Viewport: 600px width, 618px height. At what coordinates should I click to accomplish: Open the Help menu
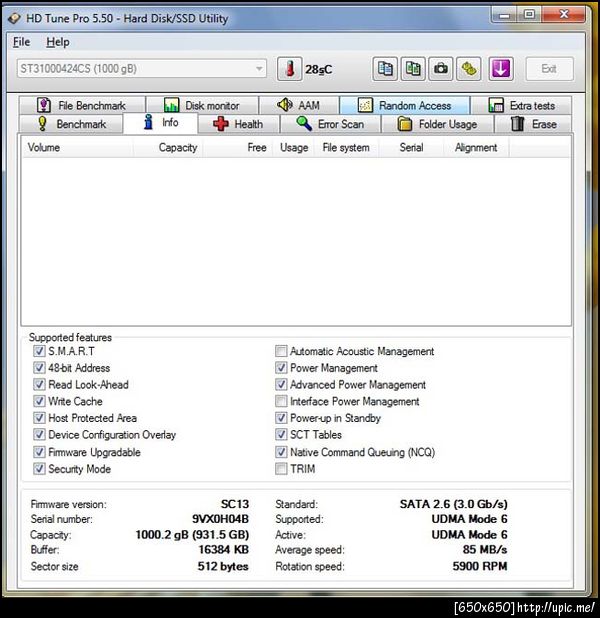pyautogui.click(x=58, y=42)
